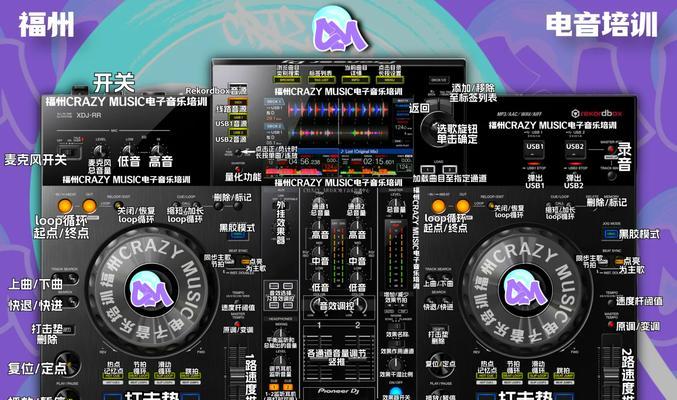
Task: Click the left deck Shift button
Action: click(67, 330)
